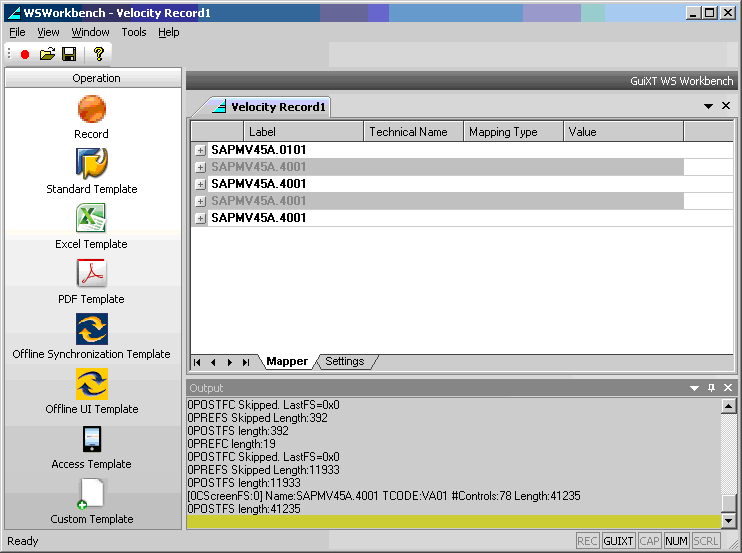Open the Output panel options dropdown
This screenshot has height=553, width=742.
coord(694,388)
